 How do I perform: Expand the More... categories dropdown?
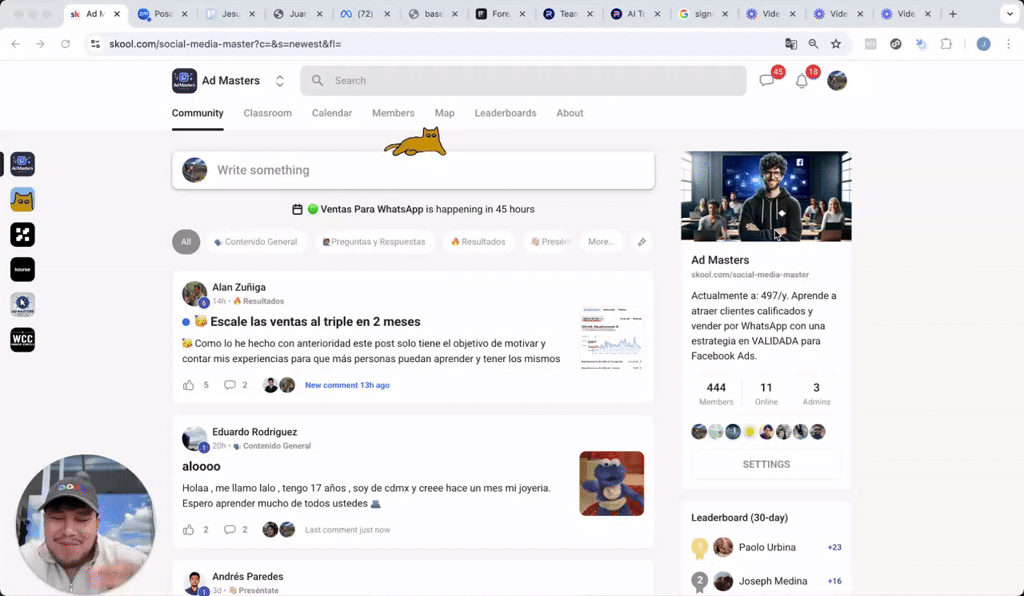(601, 242)
